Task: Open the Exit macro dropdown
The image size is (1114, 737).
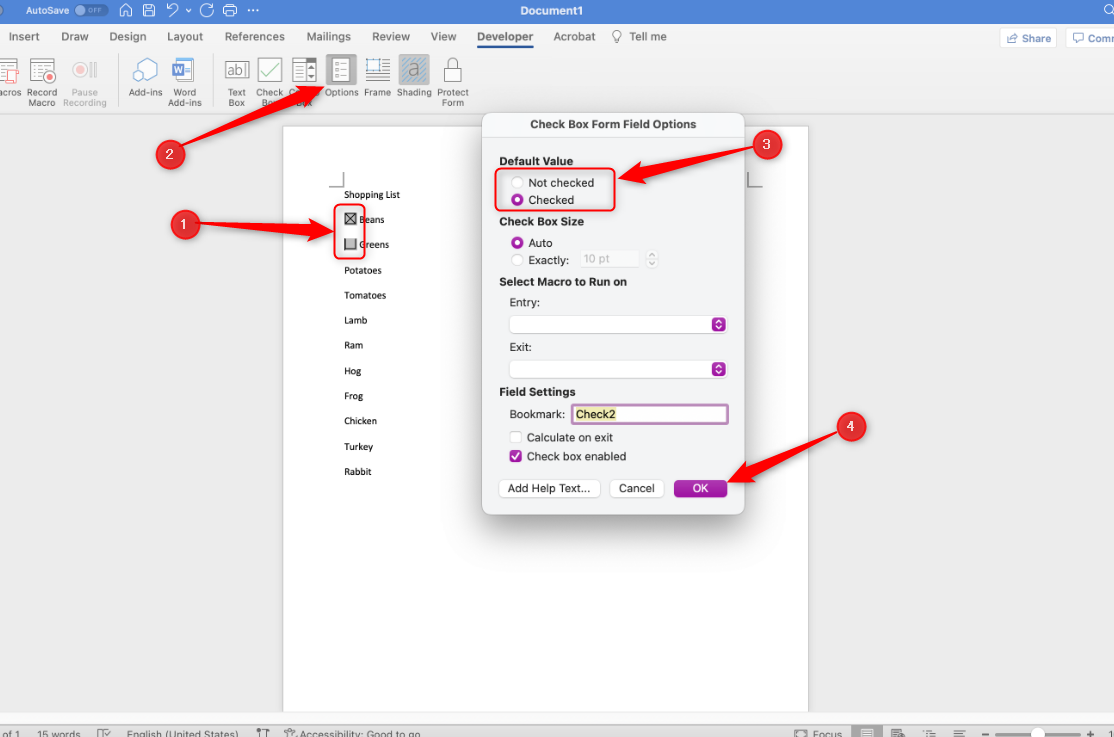Action: click(x=717, y=369)
